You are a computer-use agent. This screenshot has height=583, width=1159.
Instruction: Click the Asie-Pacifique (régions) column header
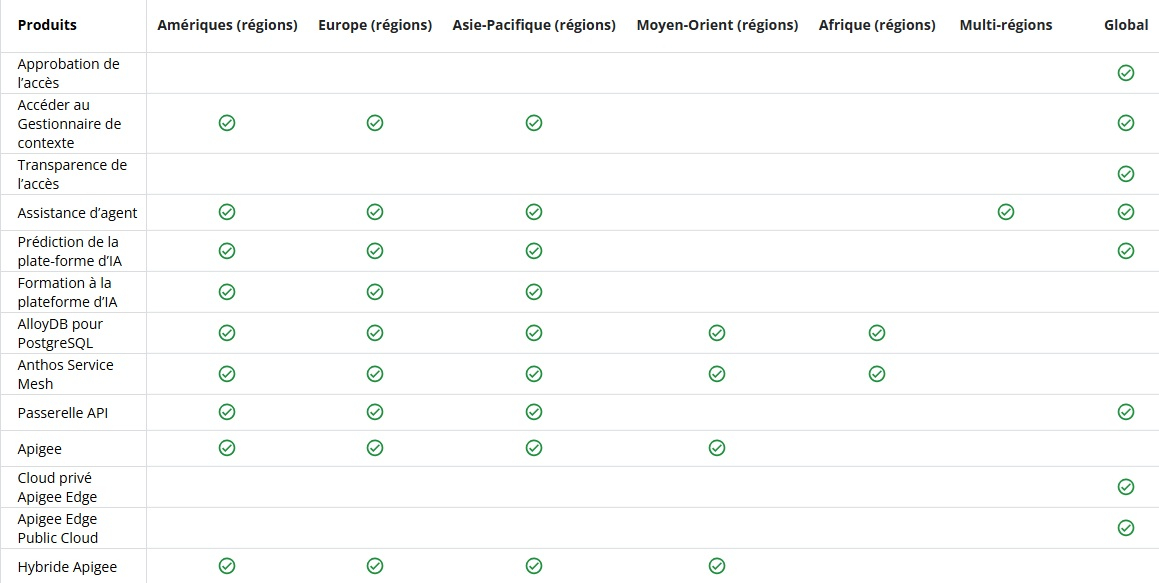(534, 25)
